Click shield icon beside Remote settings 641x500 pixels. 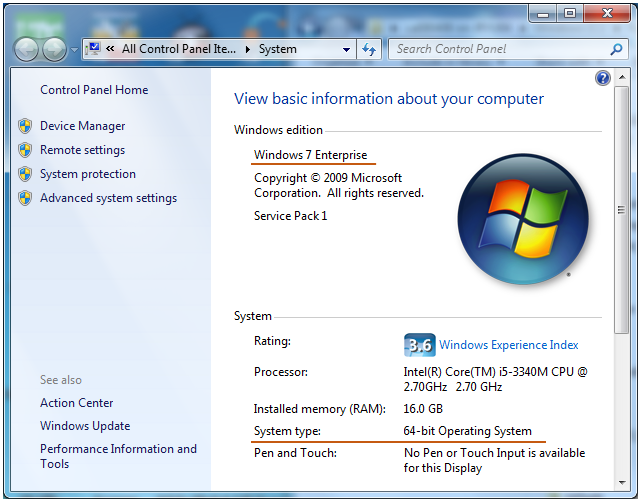25,150
